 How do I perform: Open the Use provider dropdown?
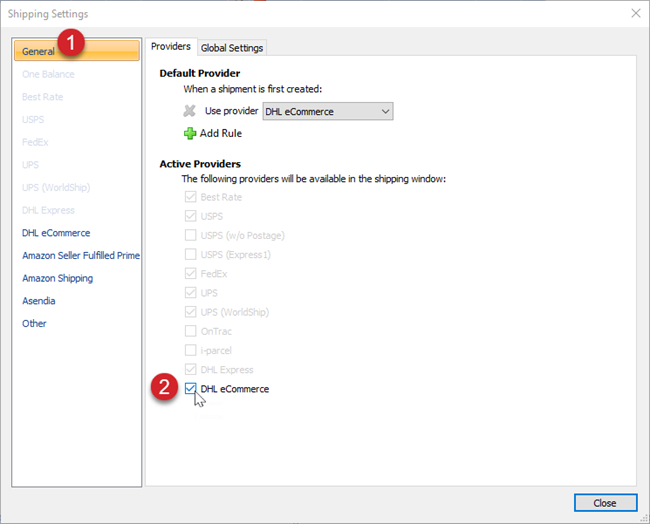coord(327,112)
